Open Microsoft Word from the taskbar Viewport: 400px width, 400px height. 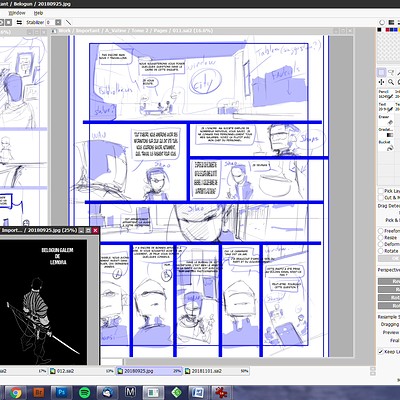click(199, 393)
